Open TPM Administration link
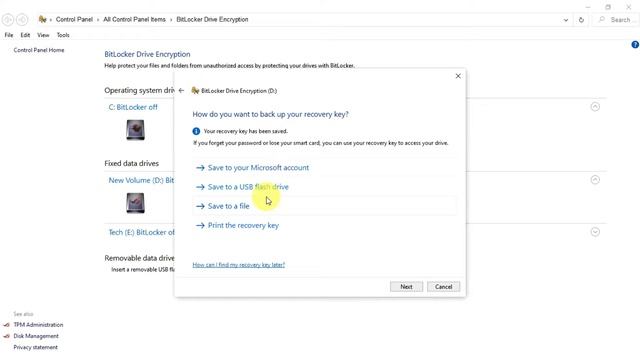 coord(38,325)
